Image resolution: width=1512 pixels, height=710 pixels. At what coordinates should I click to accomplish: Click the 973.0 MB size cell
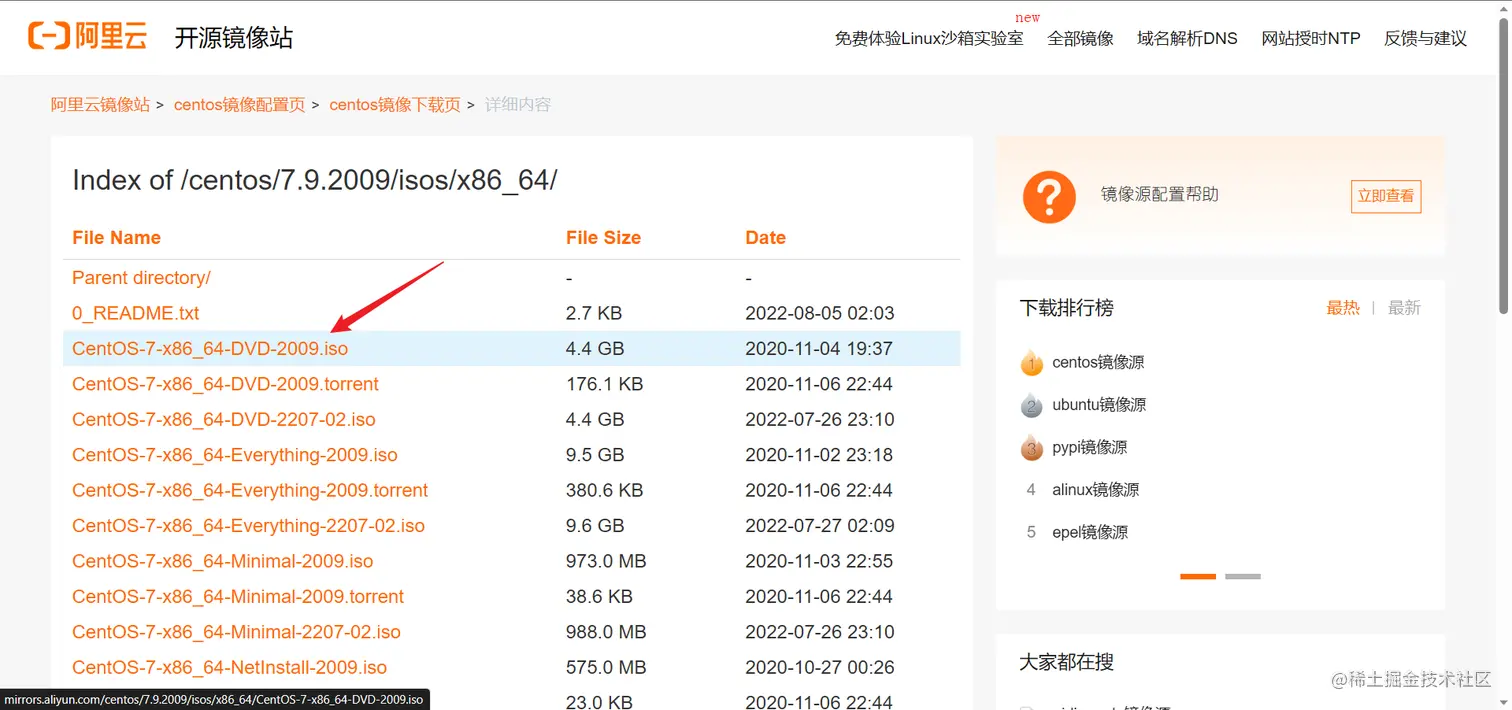(606, 561)
